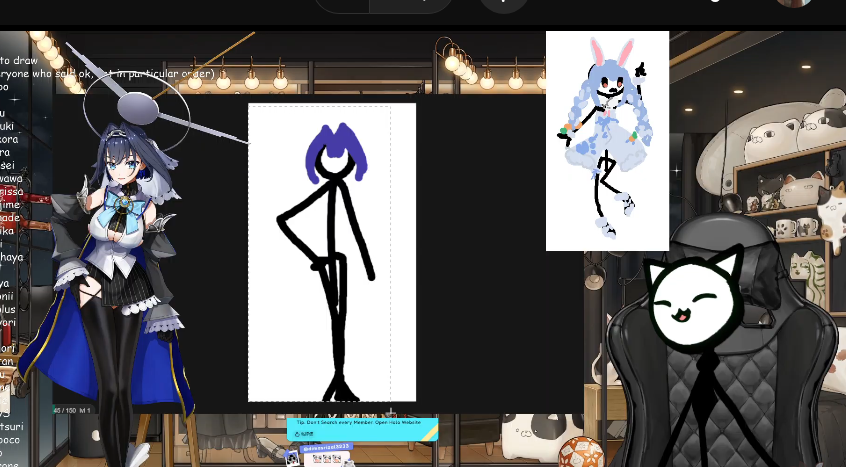Screen dimensions: 846x467
Task: Click the cat-eared stick figure avatar face
Action: [x=694, y=303]
